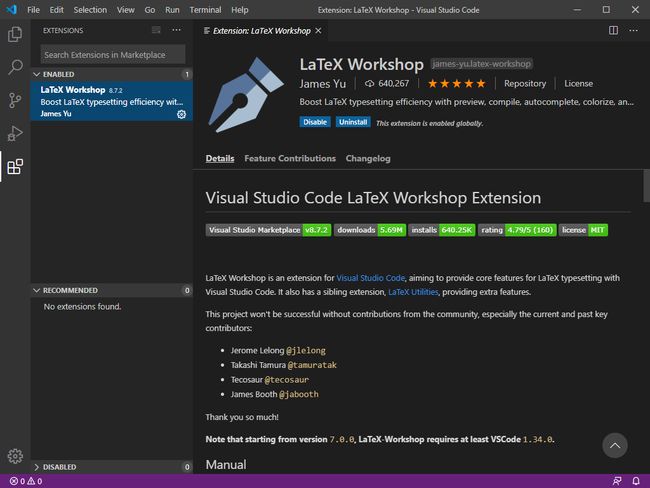Maximize the VS Code window
Viewport: 650px width, 488px height.
[x=606, y=10]
